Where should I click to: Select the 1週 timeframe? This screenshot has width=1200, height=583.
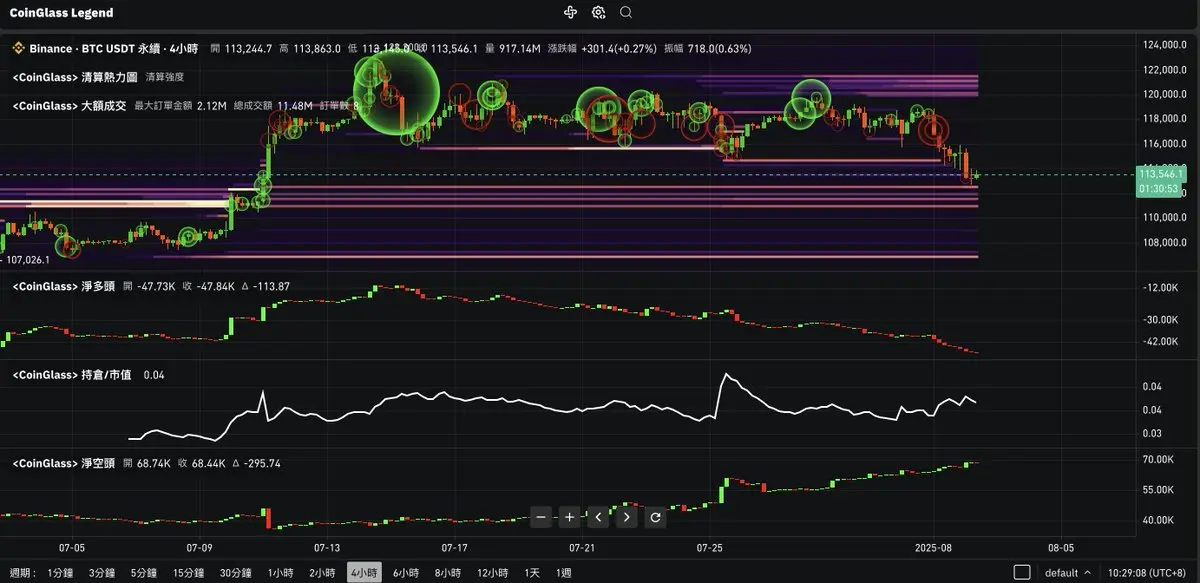(x=564, y=573)
